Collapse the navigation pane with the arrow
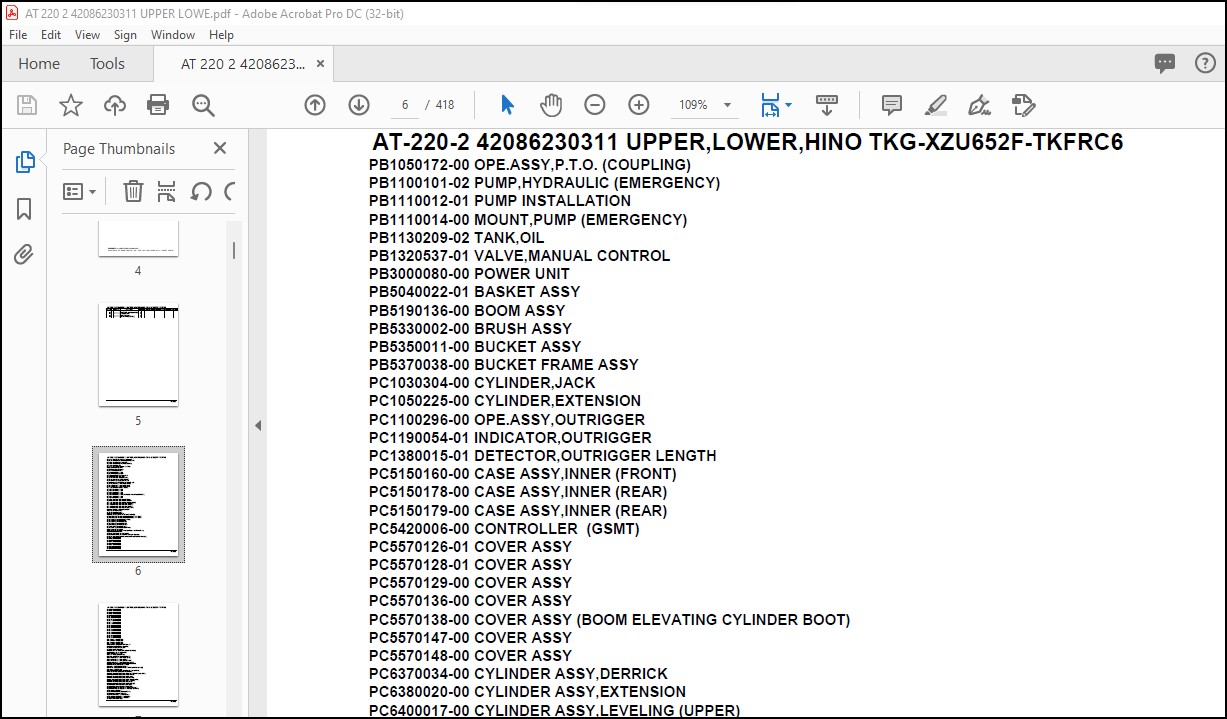The width and height of the screenshot is (1227, 719). tap(257, 425)
